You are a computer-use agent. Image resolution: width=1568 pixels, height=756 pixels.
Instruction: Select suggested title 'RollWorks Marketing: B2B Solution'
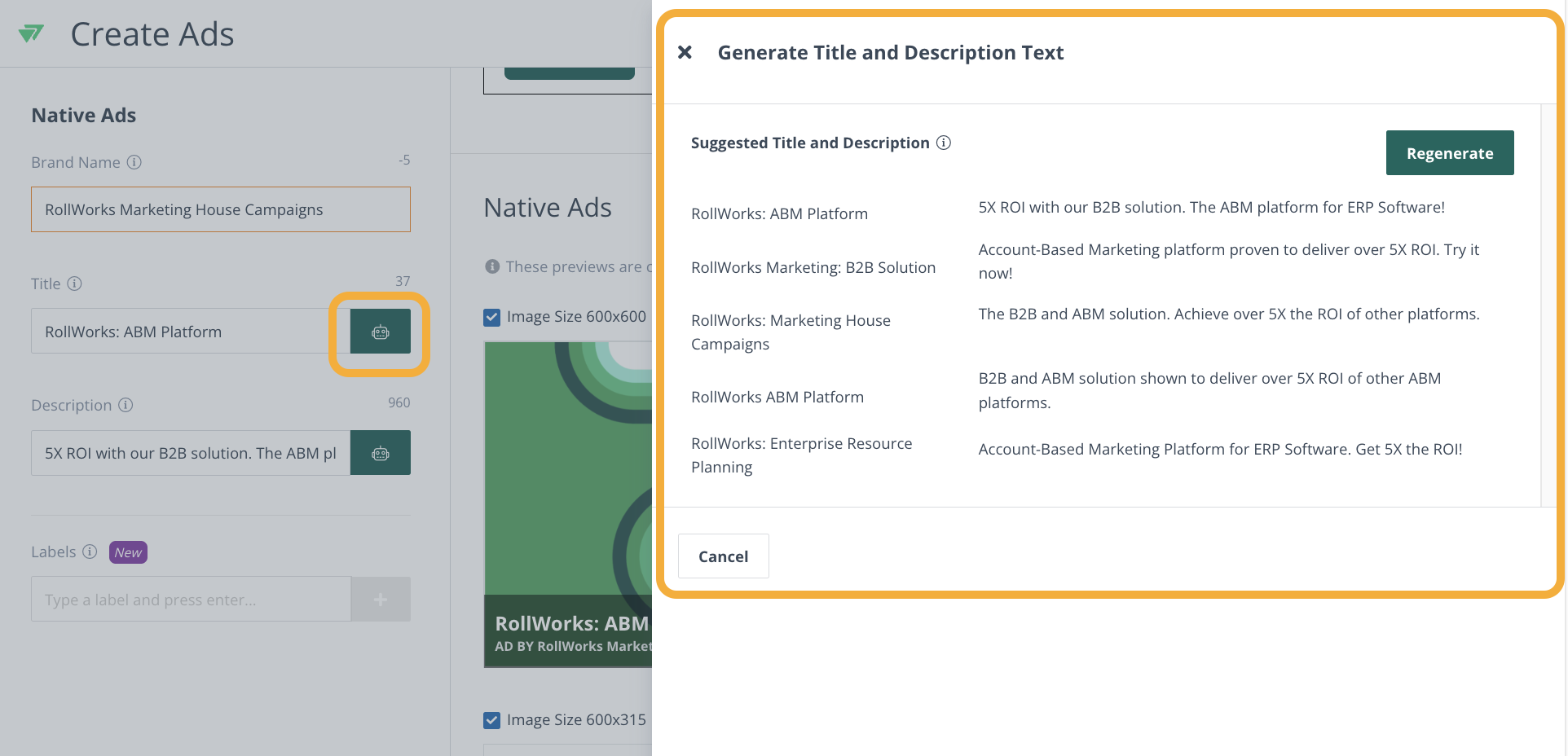[813, 267]
